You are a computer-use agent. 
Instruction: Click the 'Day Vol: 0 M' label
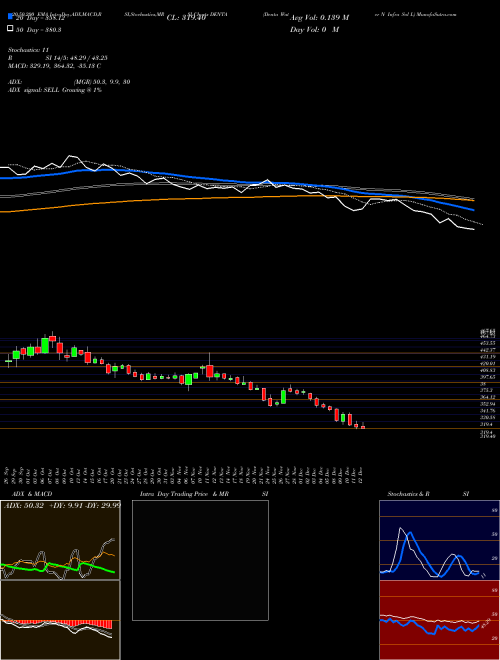pos(314,29)
